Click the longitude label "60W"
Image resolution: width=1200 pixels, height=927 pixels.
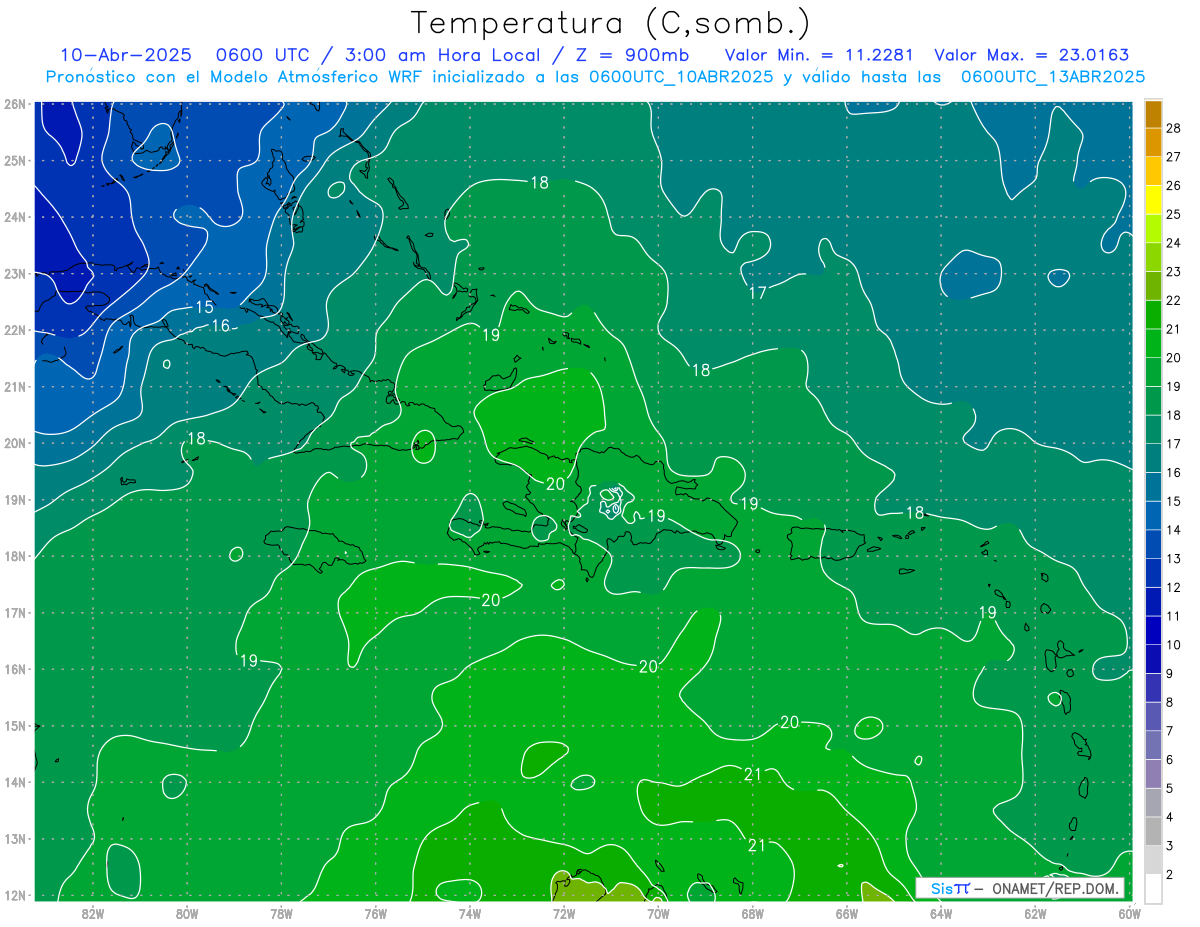point(1130,913)
